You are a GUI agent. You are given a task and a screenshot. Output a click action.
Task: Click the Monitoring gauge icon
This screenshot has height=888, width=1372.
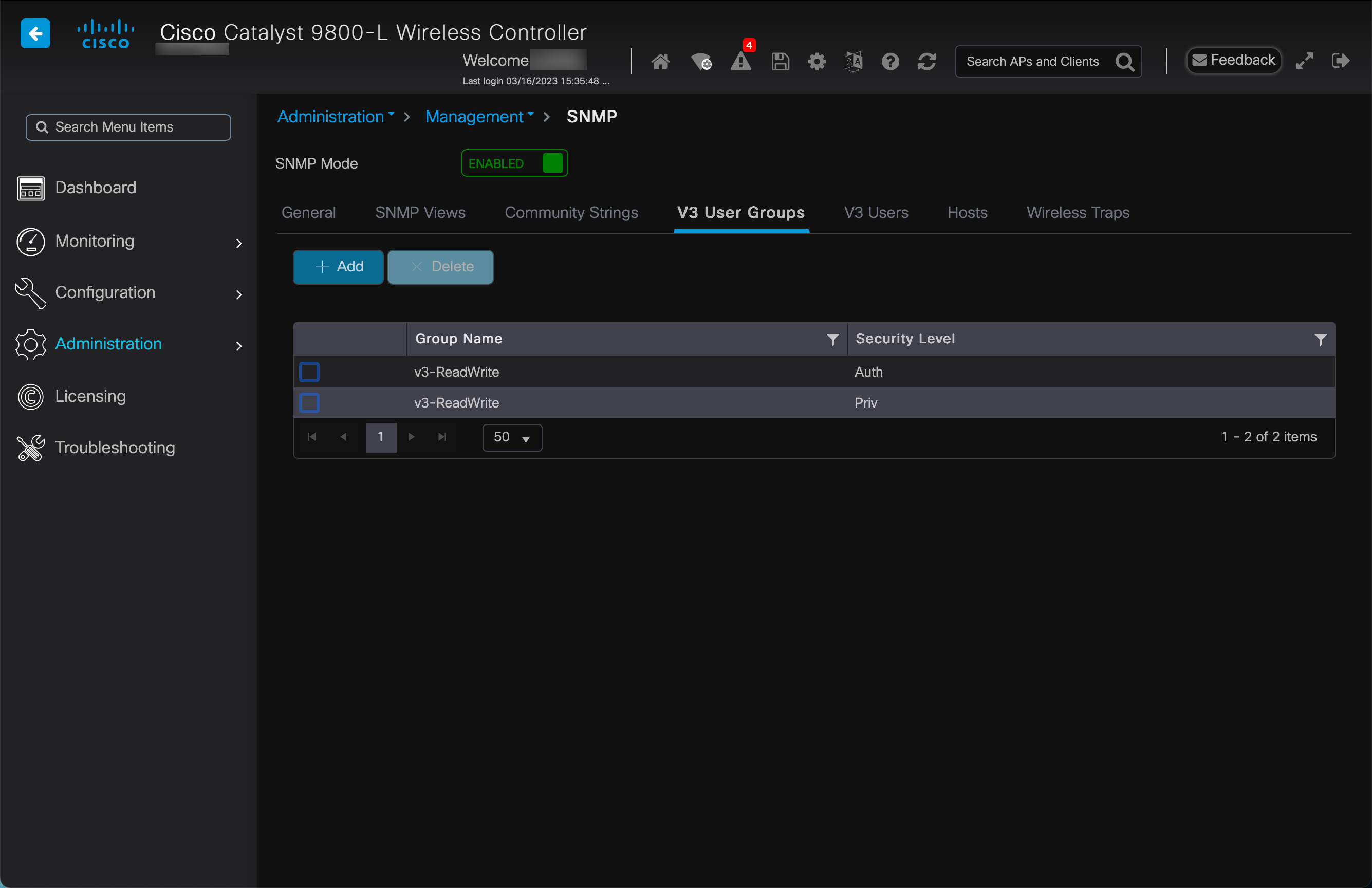pos(30,242)
